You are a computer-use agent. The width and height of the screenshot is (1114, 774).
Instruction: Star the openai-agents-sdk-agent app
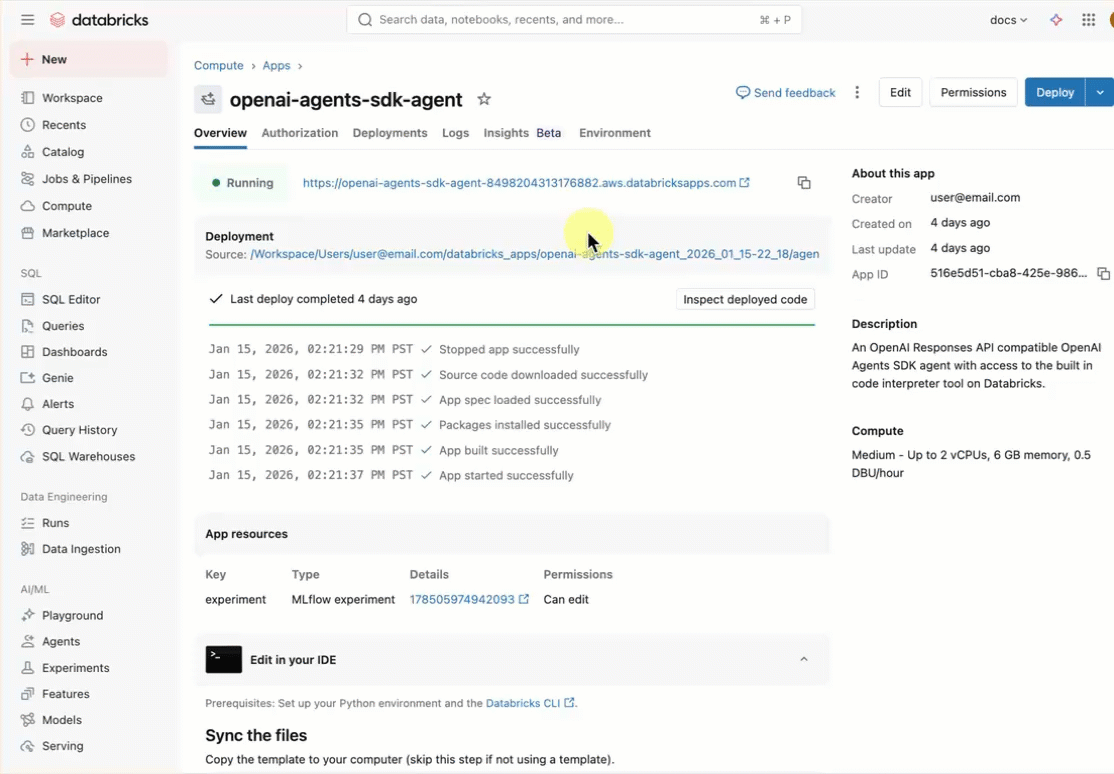484,100
